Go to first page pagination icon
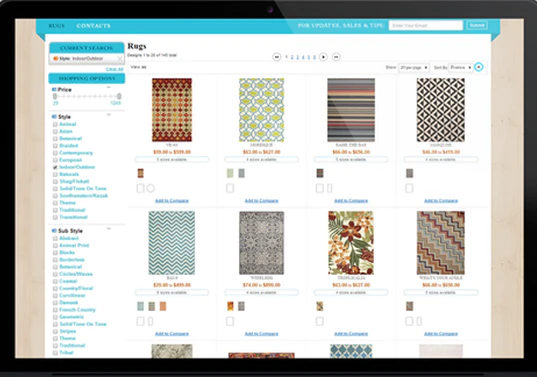 pyautogui.click(x=277, y=57)
